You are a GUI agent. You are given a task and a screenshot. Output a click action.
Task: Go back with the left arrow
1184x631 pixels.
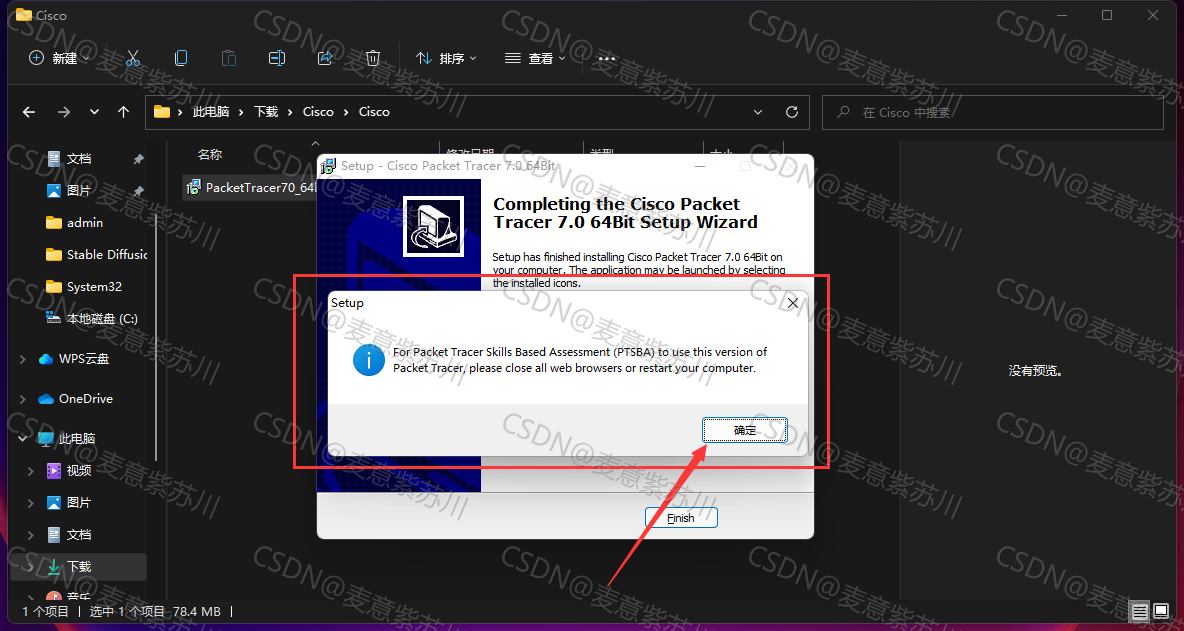click(29, 112)
